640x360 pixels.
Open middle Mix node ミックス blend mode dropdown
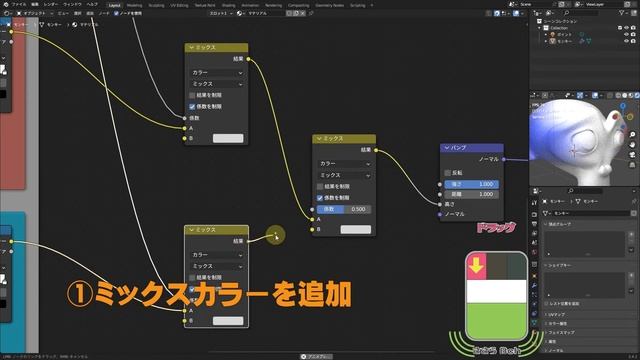pyautogui.click(x=344, y=175)
